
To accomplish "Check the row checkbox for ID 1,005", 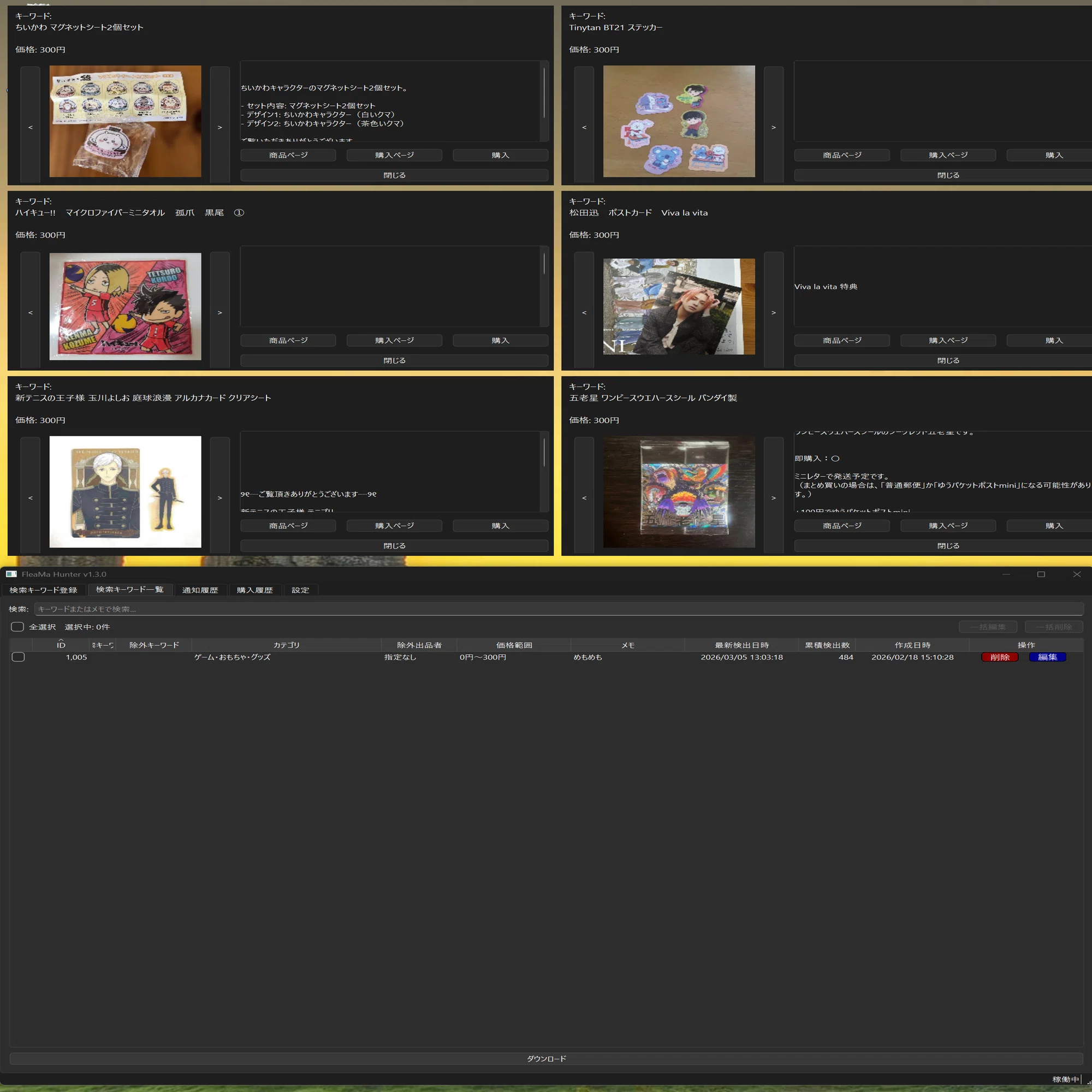I will (x=18, y=657).
